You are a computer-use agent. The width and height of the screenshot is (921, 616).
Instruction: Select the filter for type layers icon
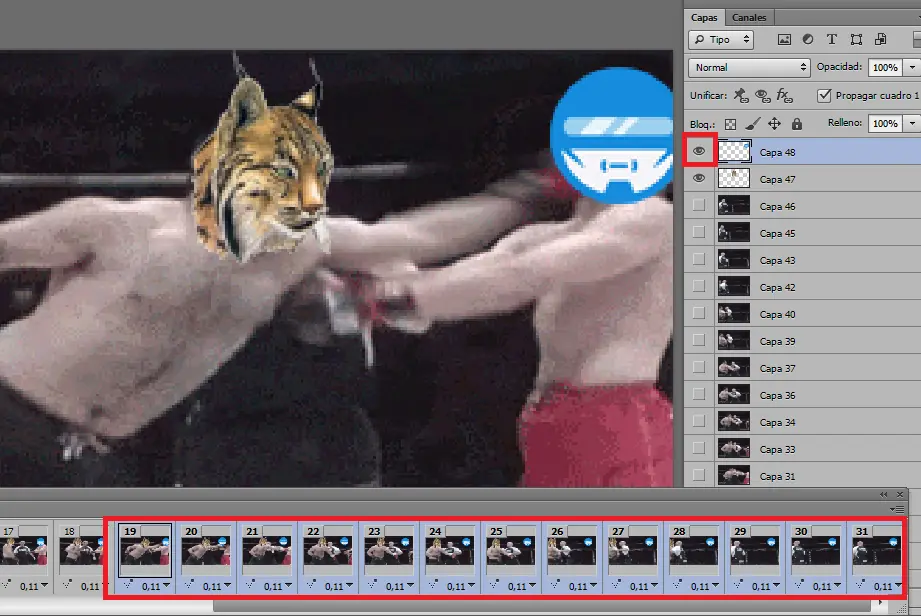pyautogui.click(x=831, y=39)
